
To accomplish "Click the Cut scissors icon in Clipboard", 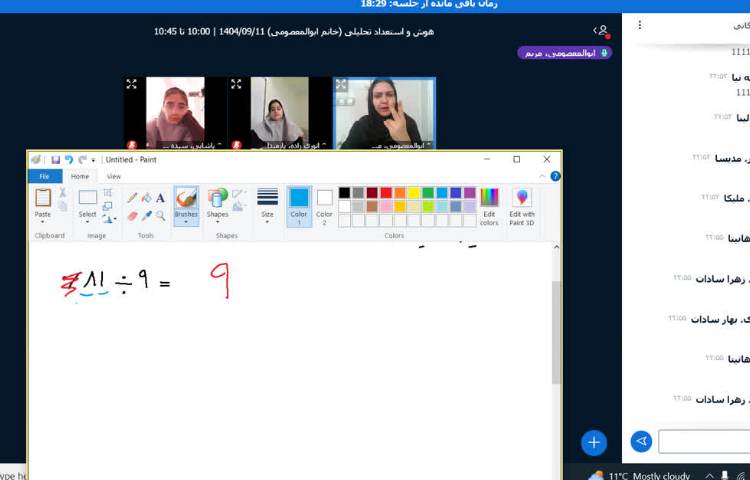I will point(62,192).
